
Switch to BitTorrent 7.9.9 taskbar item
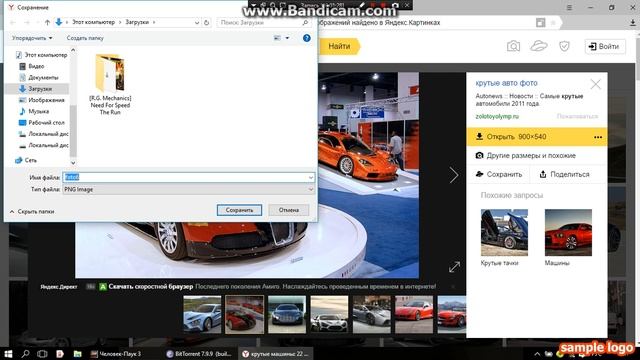pos(199,354)
